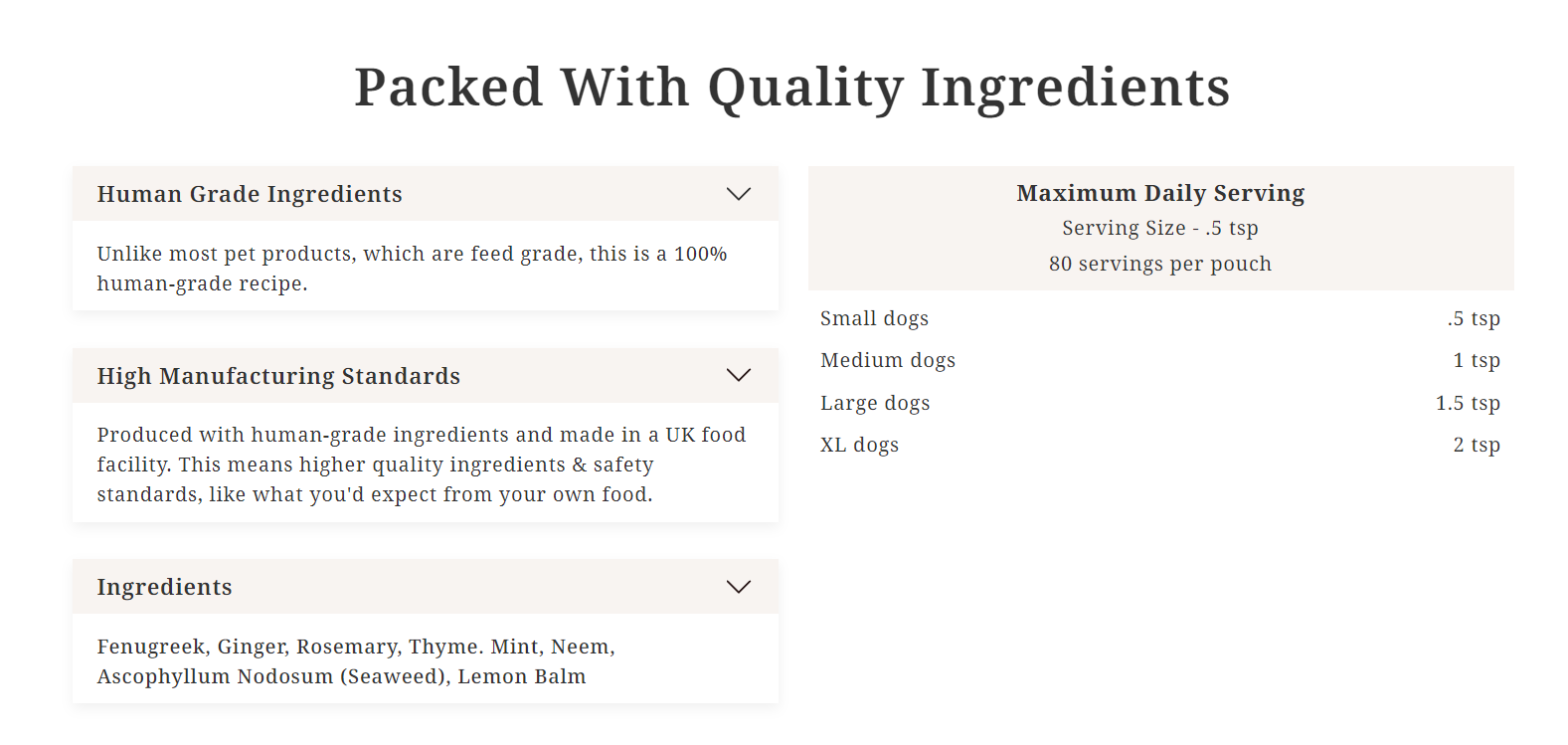Image resolution: width=1568 pixels, height=745 pixels.
Task: Select the 1.5 tsp serving value
Action: [1467, 403]
